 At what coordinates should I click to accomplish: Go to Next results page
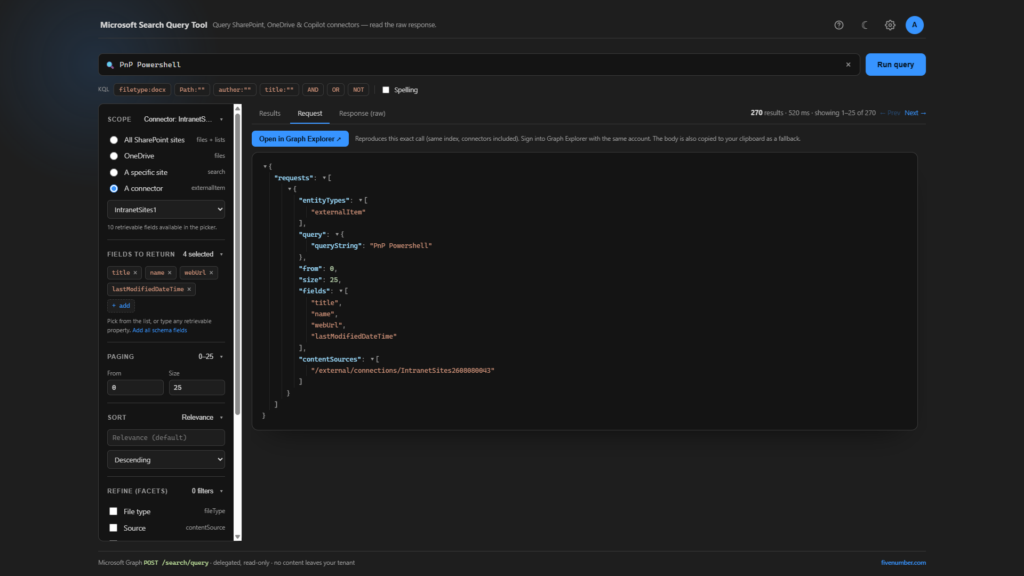coord(915,113)
